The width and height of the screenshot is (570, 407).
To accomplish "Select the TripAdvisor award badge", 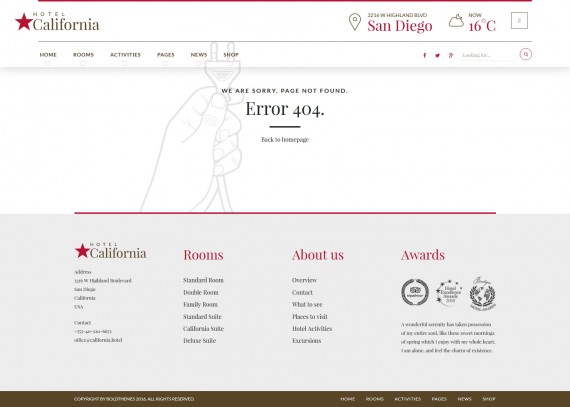I will click(415, 292).
